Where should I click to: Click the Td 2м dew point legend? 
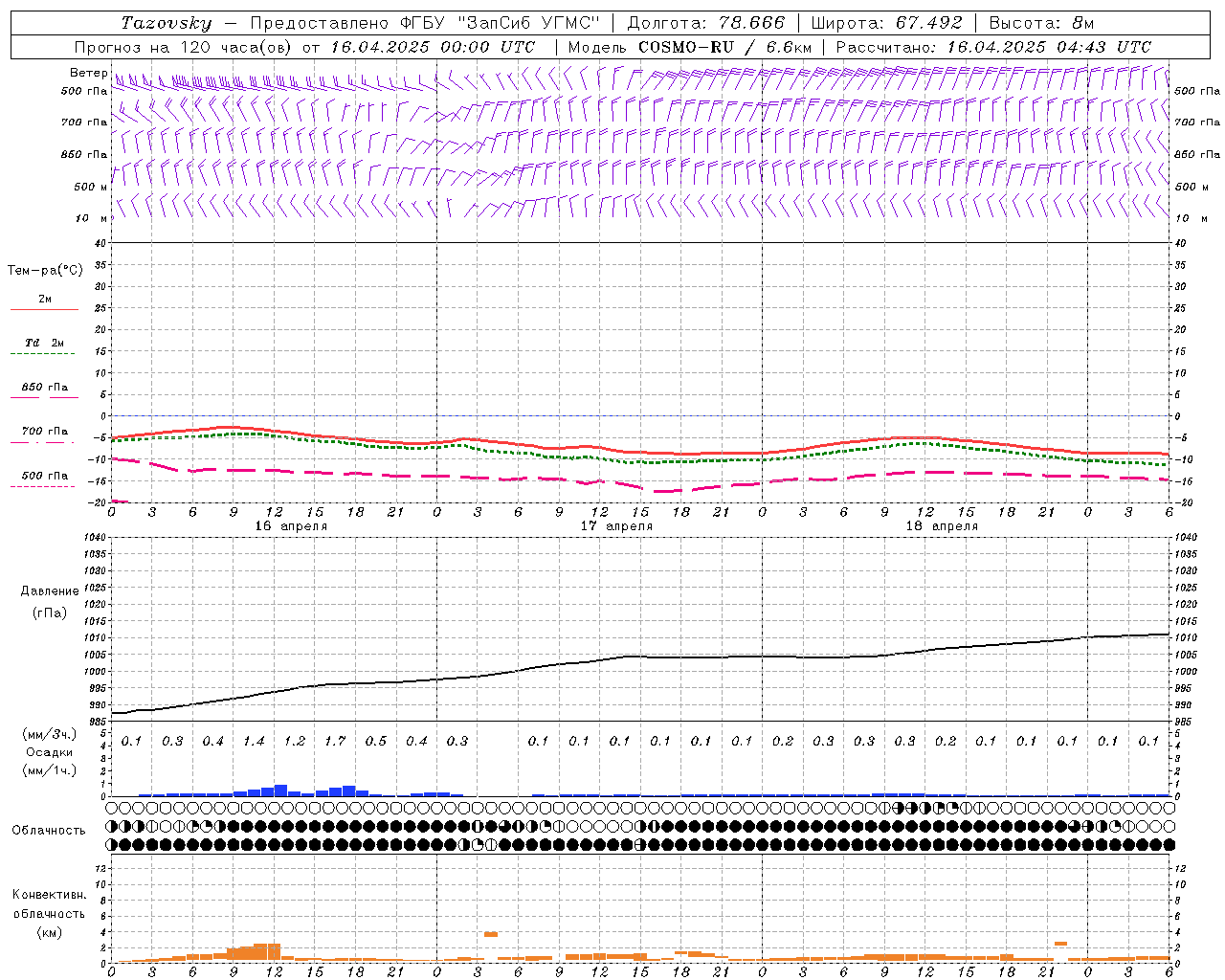(44, 344)
